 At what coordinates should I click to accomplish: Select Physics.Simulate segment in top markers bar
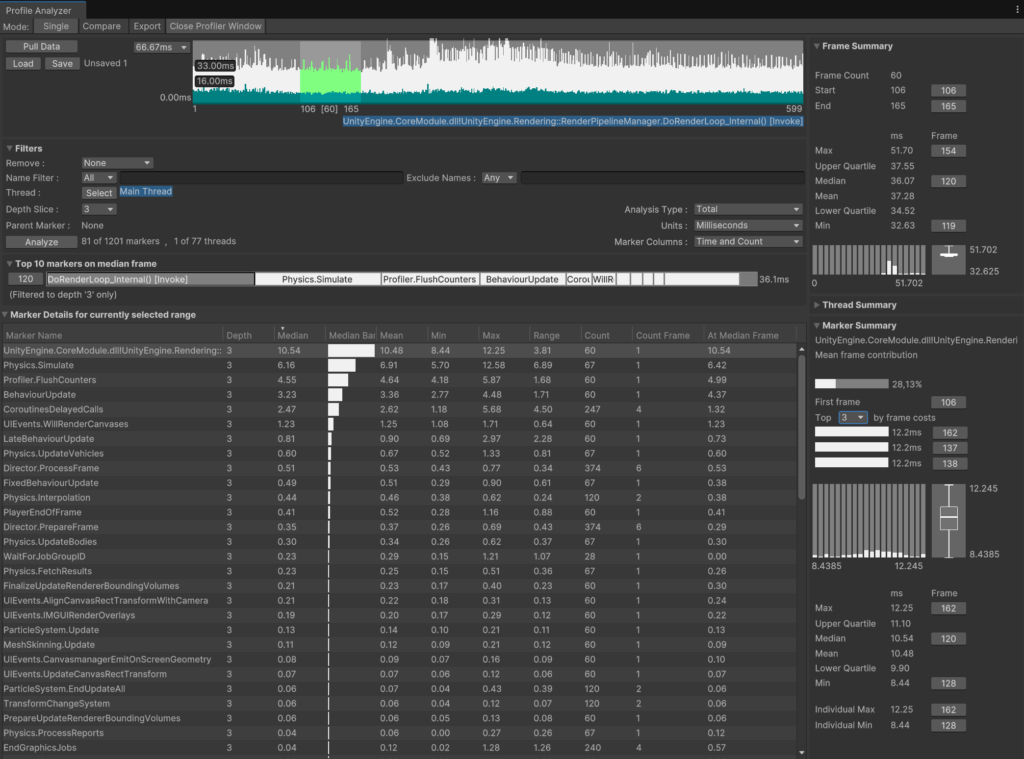[x=317, y=279]
